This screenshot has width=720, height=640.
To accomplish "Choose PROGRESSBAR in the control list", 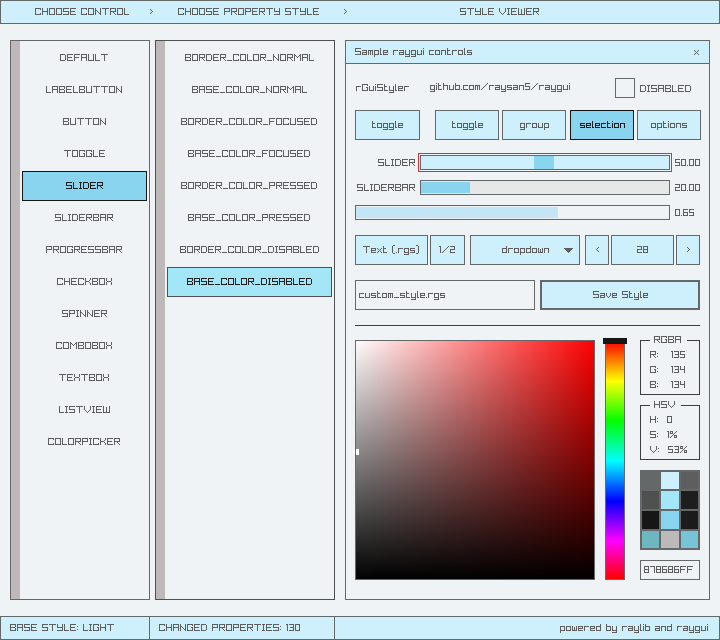I will click(x=84, y=249).
